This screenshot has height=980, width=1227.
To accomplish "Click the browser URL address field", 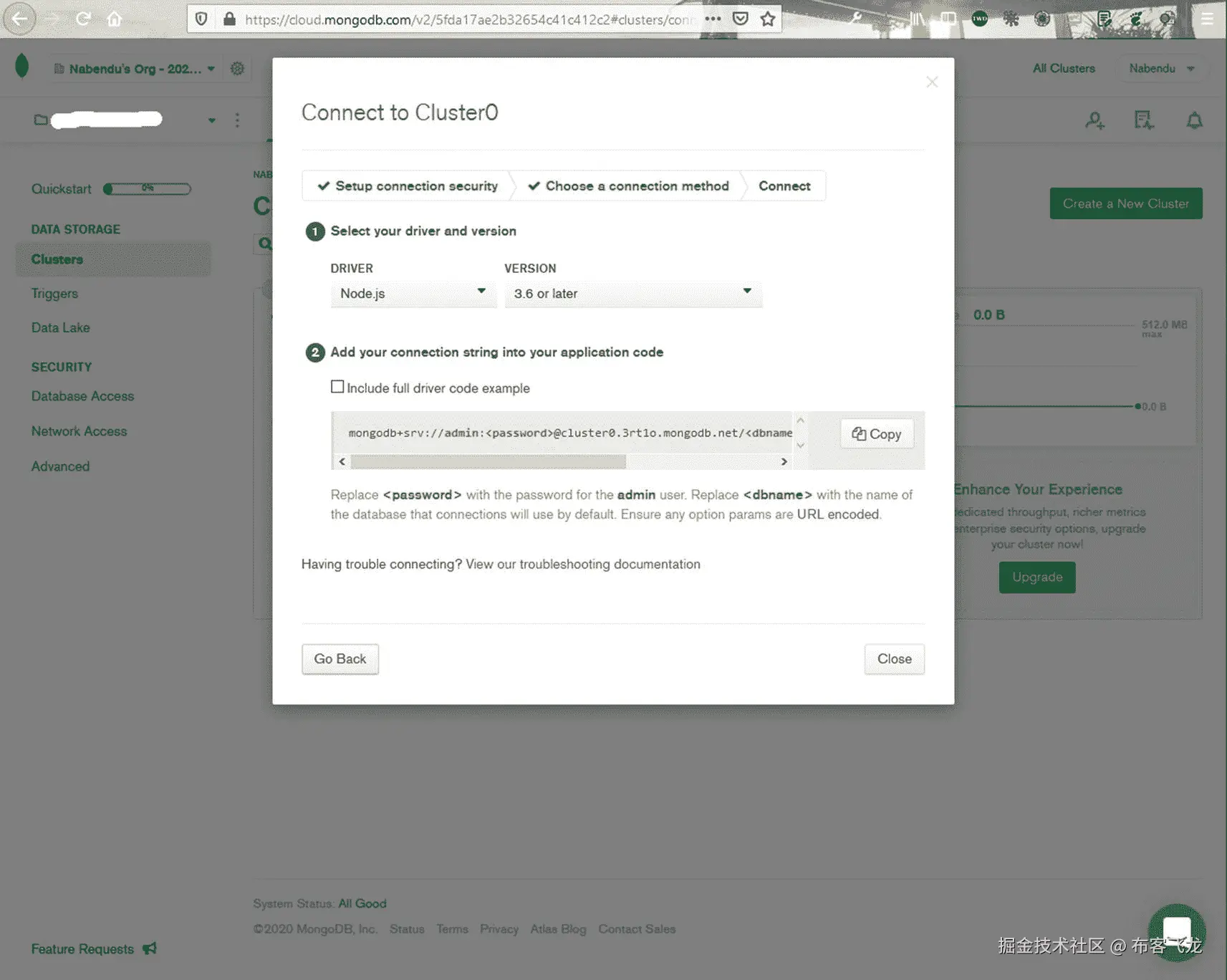I will [469, 19].
